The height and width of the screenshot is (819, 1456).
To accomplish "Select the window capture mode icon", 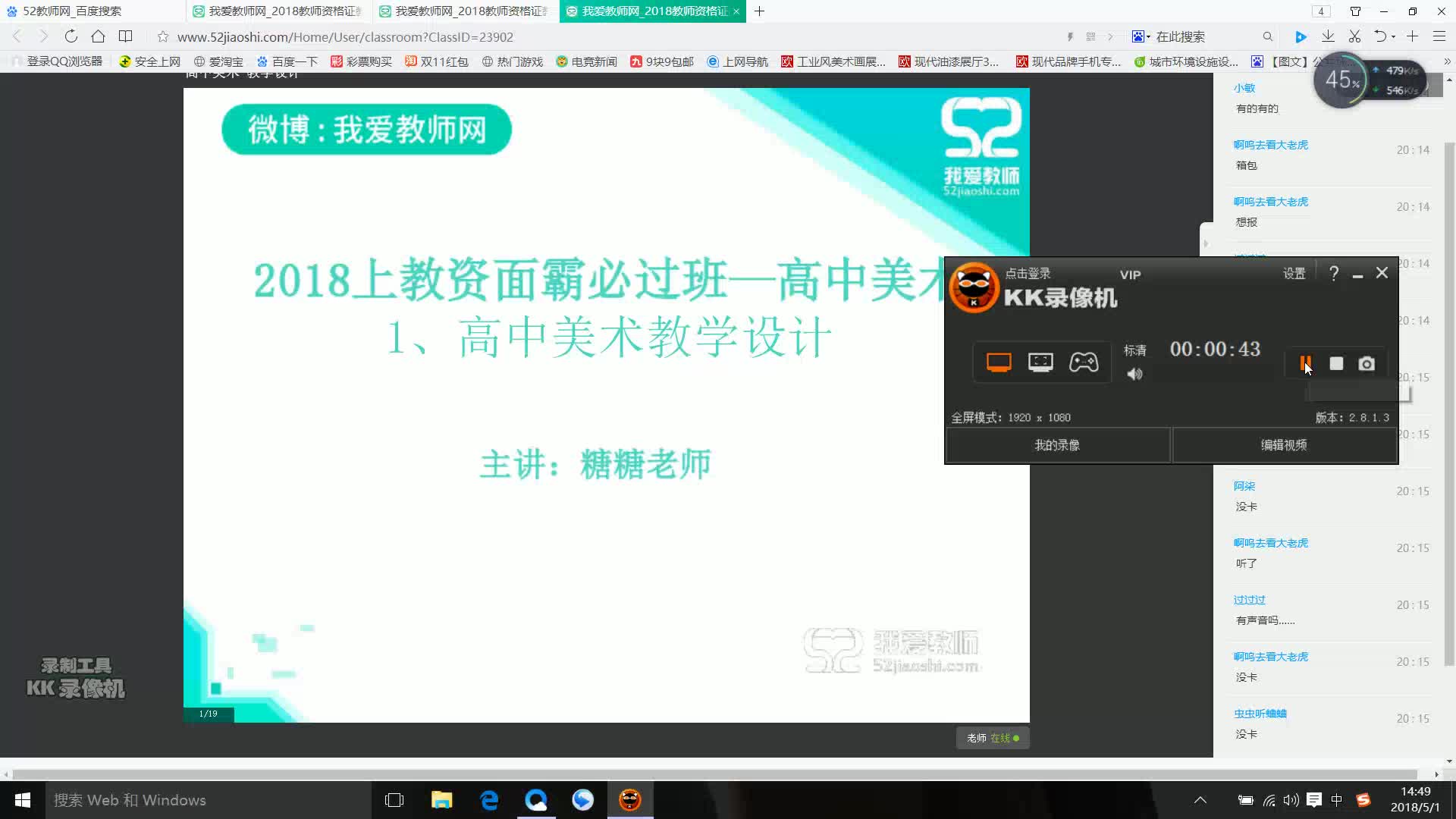I will click(1040, 362).
